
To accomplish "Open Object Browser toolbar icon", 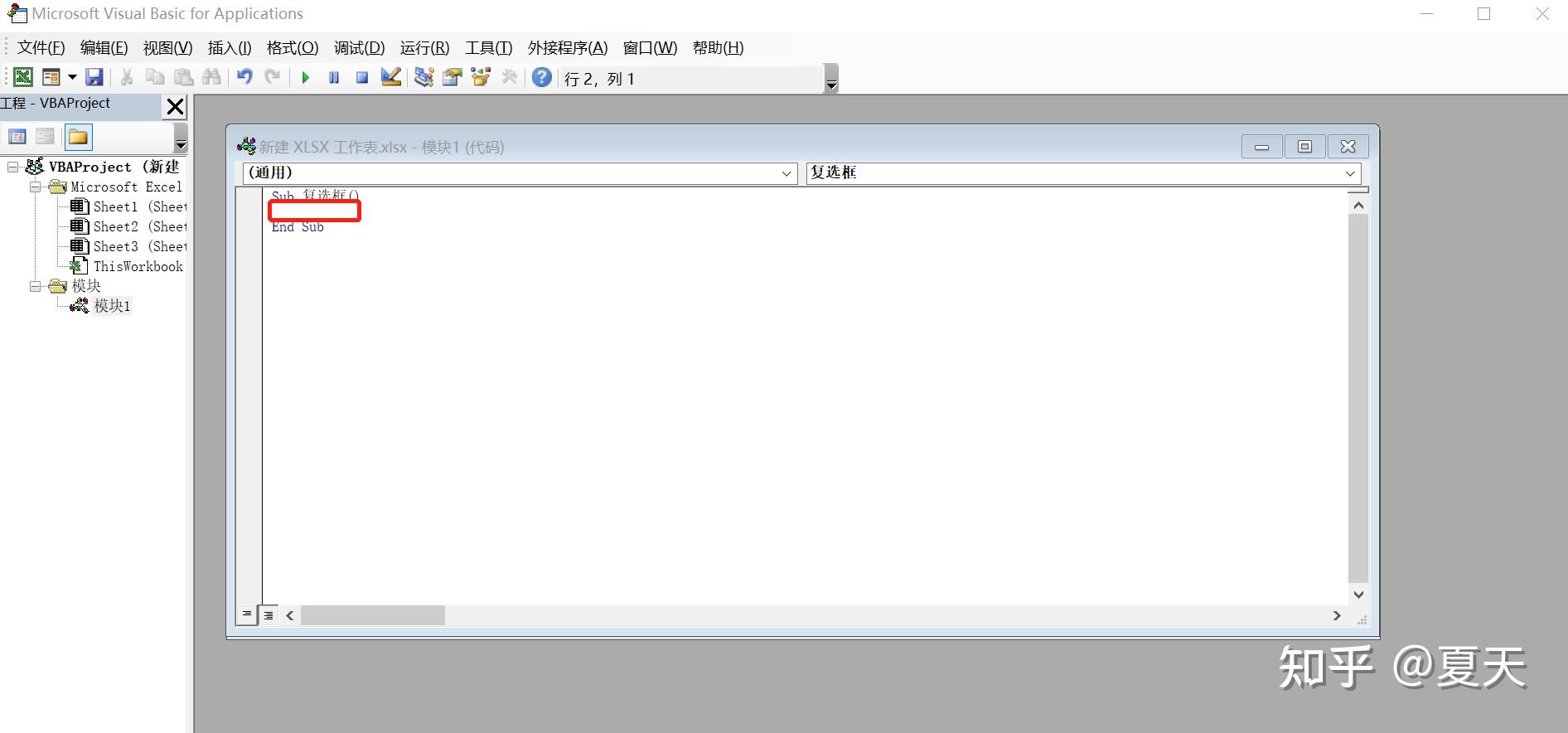I will click(481, 77).
